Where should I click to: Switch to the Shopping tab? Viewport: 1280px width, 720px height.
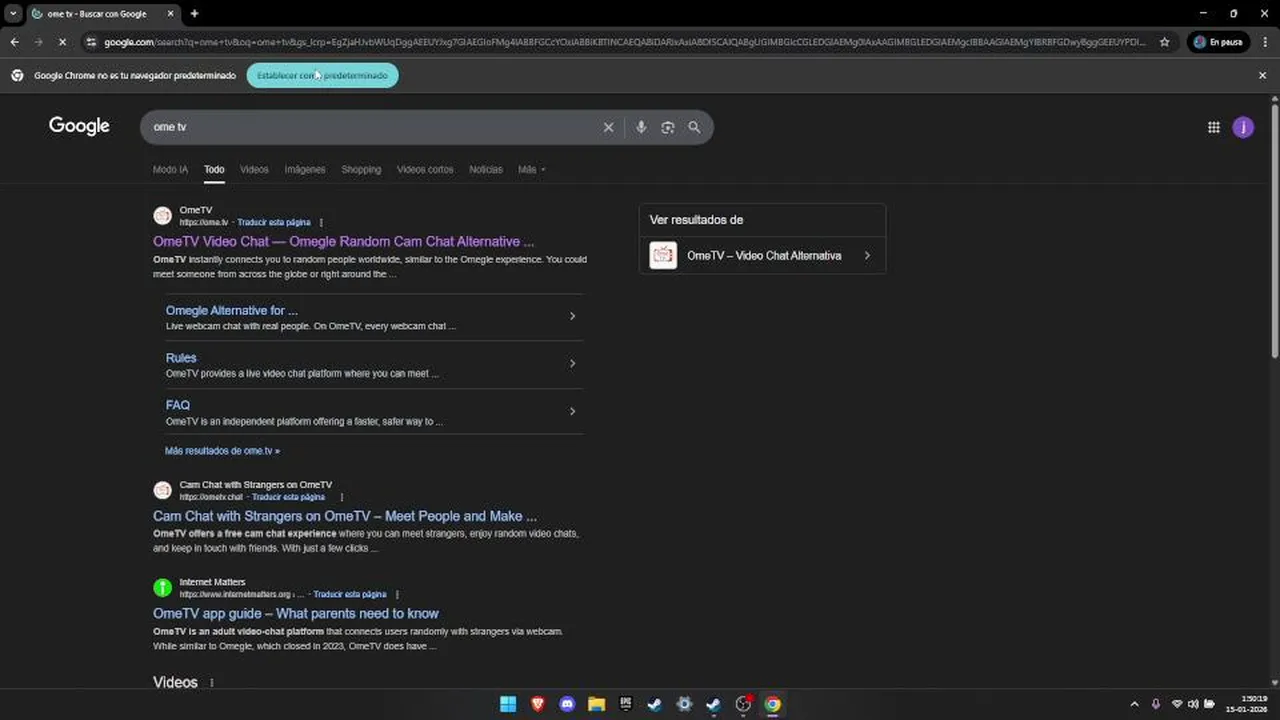(361, 169)
